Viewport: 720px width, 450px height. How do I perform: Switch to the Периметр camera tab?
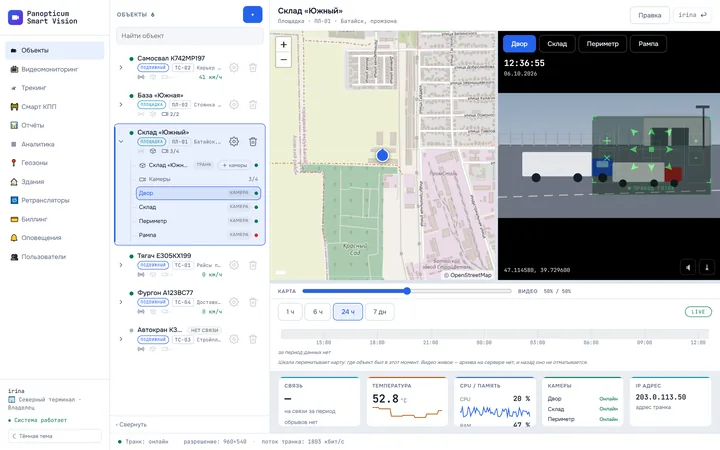click(x=602, y=44)
